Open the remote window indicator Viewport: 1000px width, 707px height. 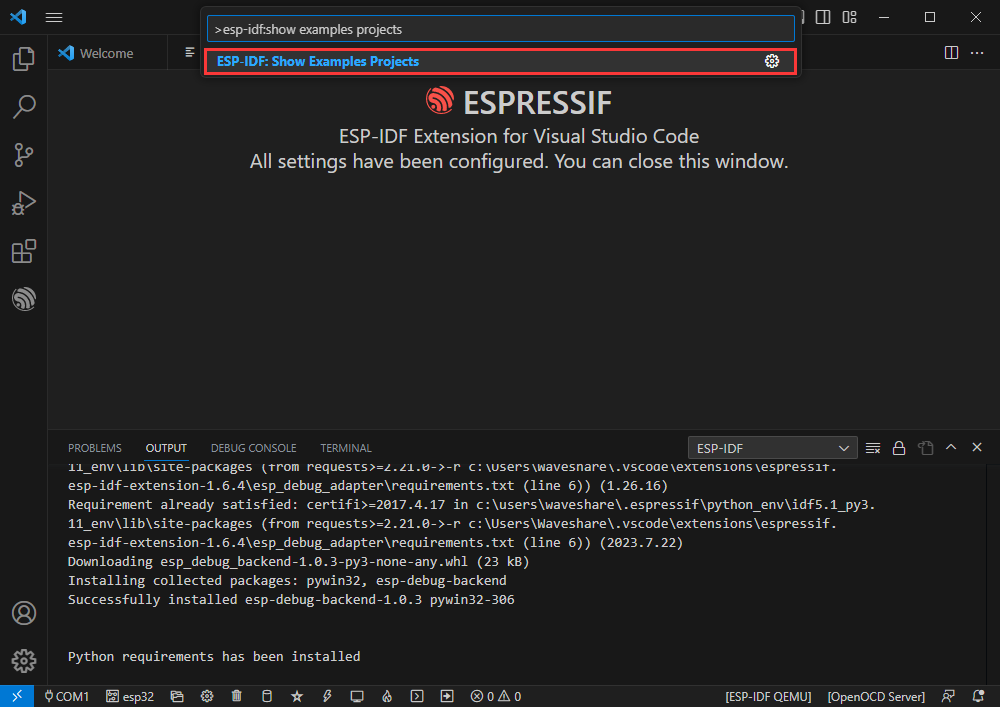(x=17, y=696)
